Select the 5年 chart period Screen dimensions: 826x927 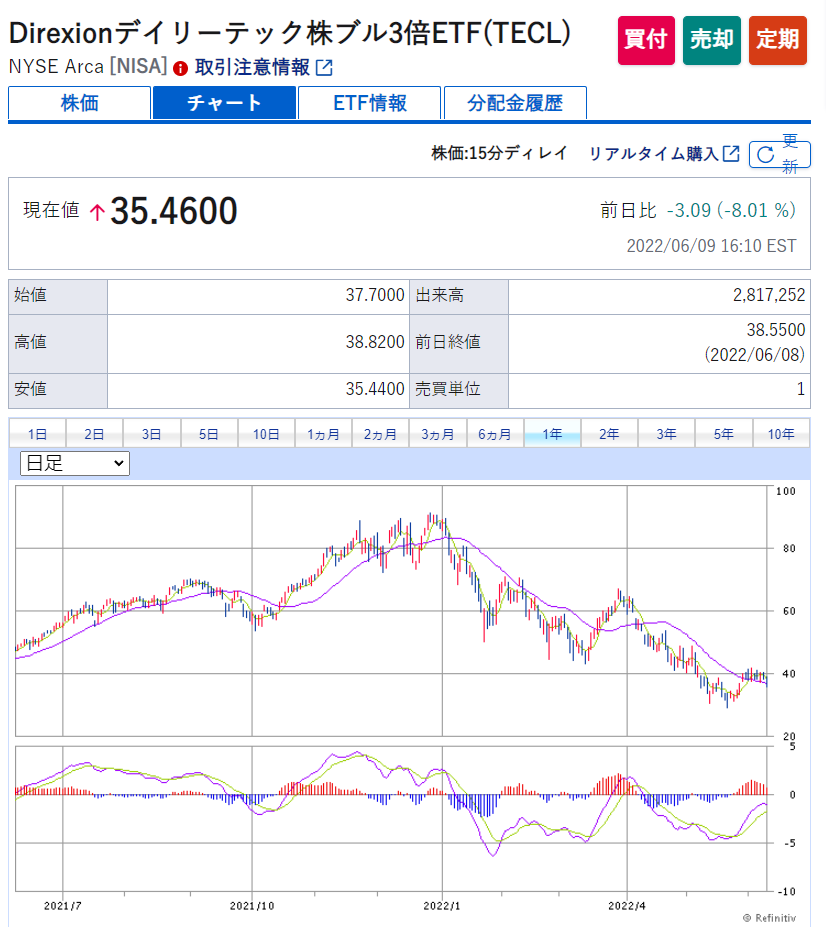point(724,434)
